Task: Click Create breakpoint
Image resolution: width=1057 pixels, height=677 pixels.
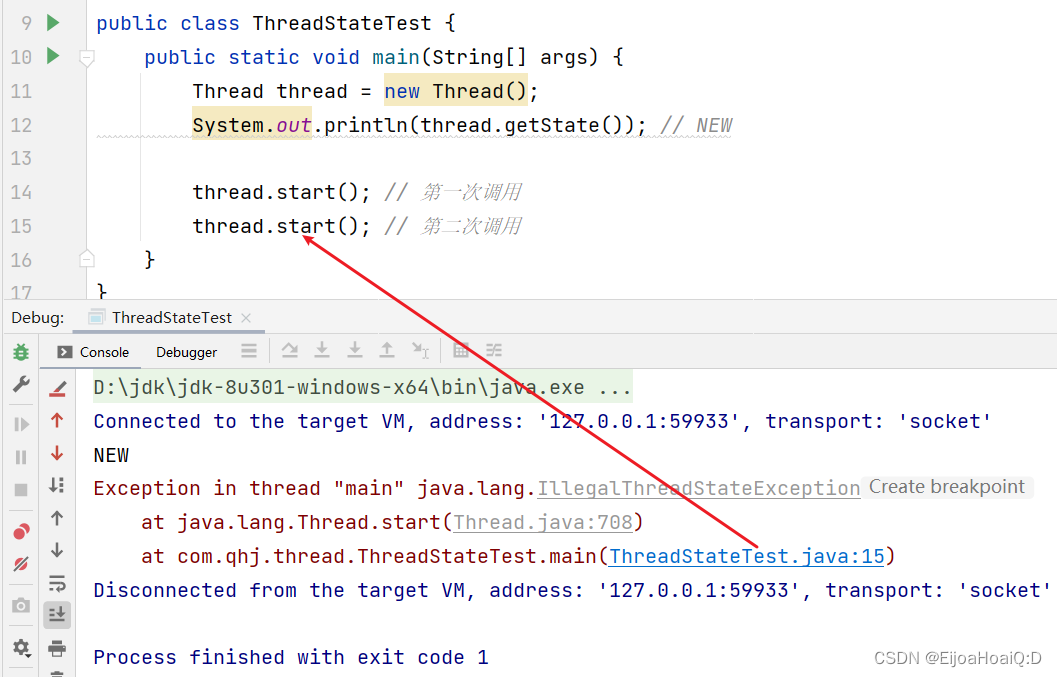Action: point(946,487)
